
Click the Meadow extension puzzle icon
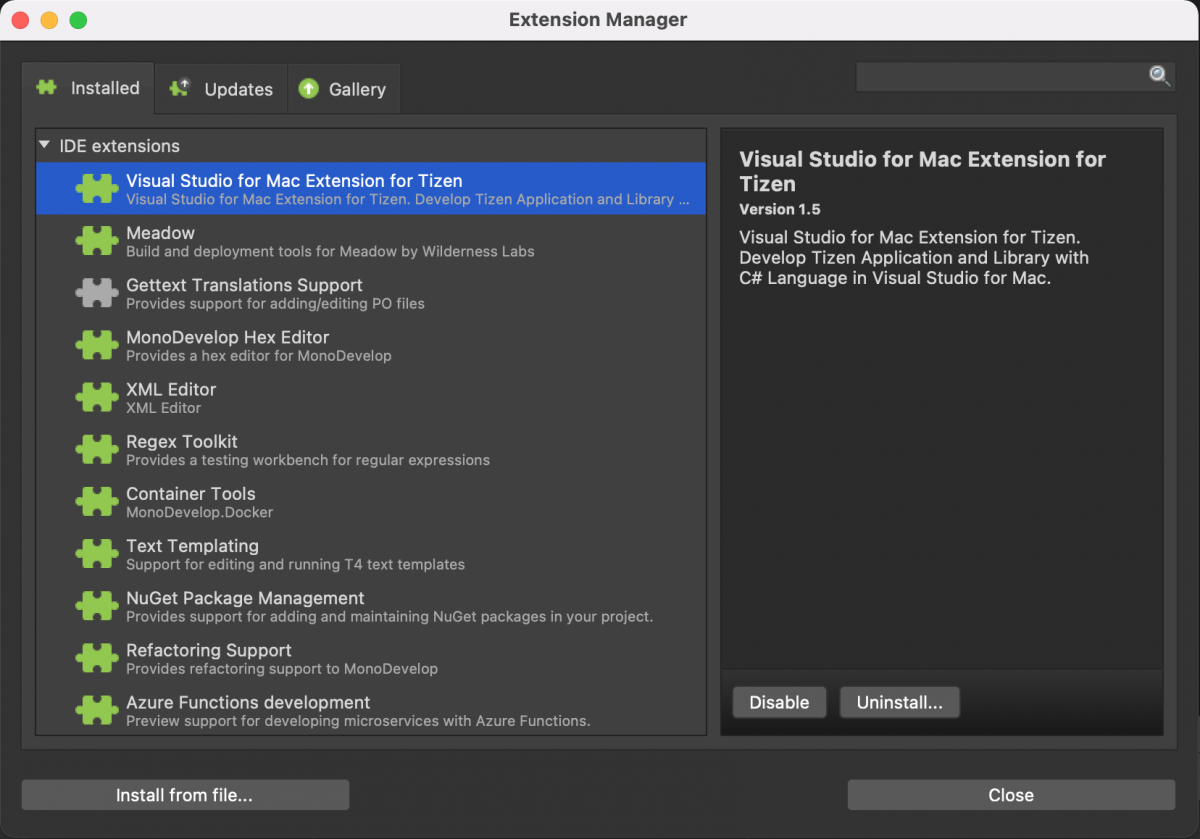coord(97,241)
